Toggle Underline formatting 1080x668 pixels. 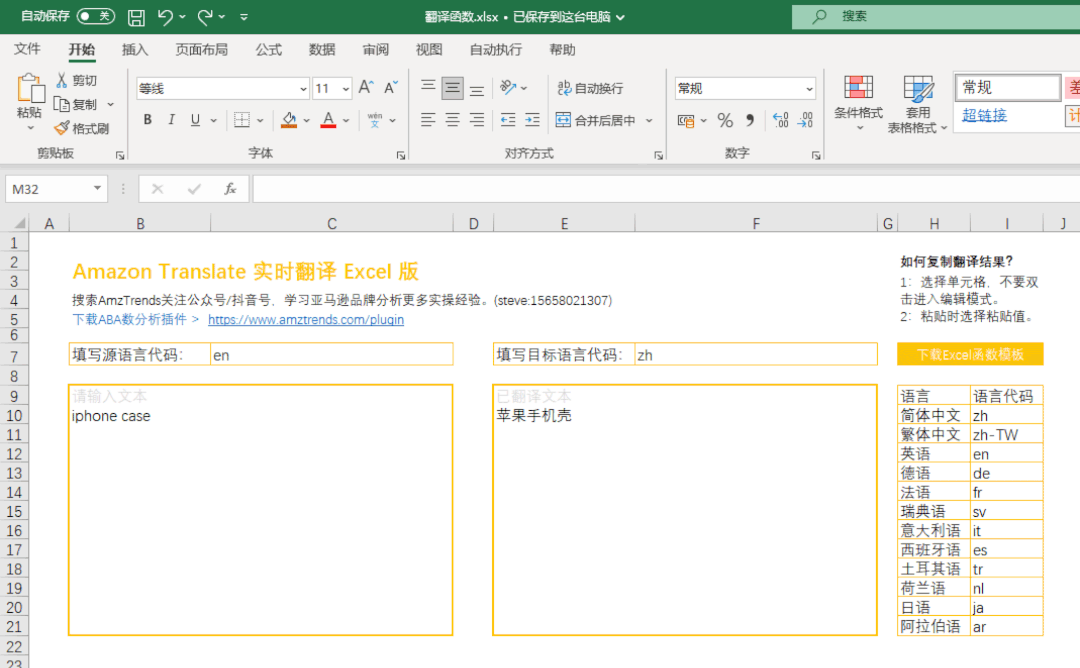click(196, 120)
